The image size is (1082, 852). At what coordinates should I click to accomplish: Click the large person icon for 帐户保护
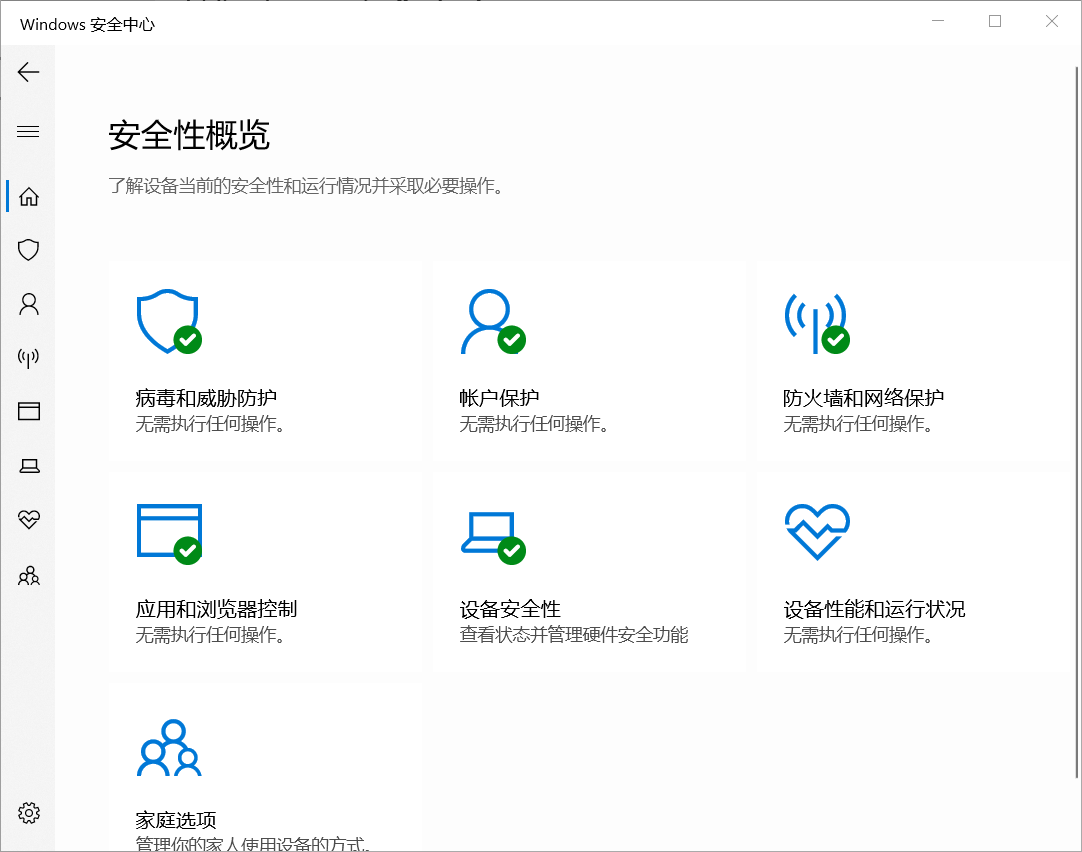493,321
